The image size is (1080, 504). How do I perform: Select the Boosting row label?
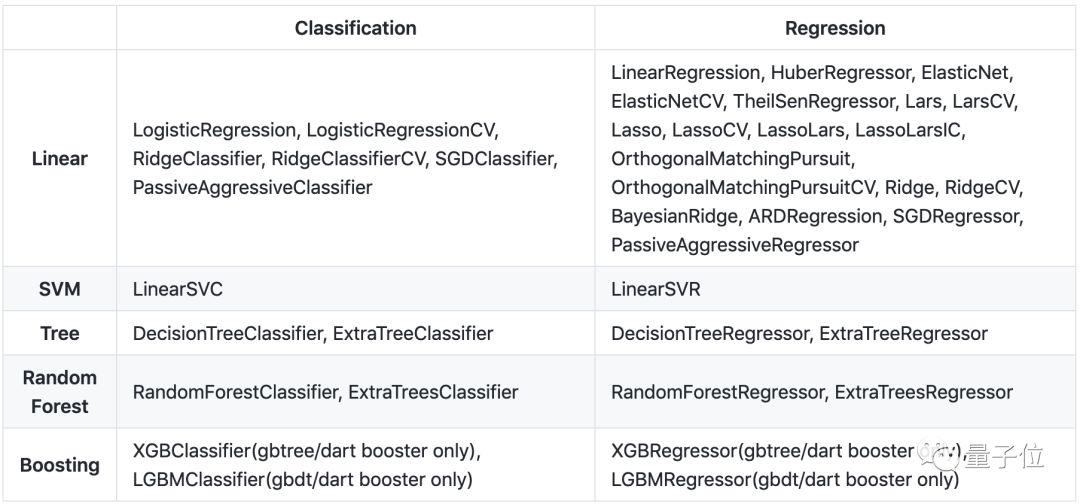(60, 465)
